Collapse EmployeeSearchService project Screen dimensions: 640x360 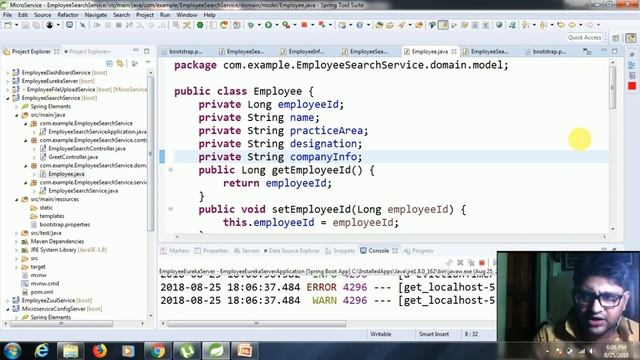[x=7, y=98]
